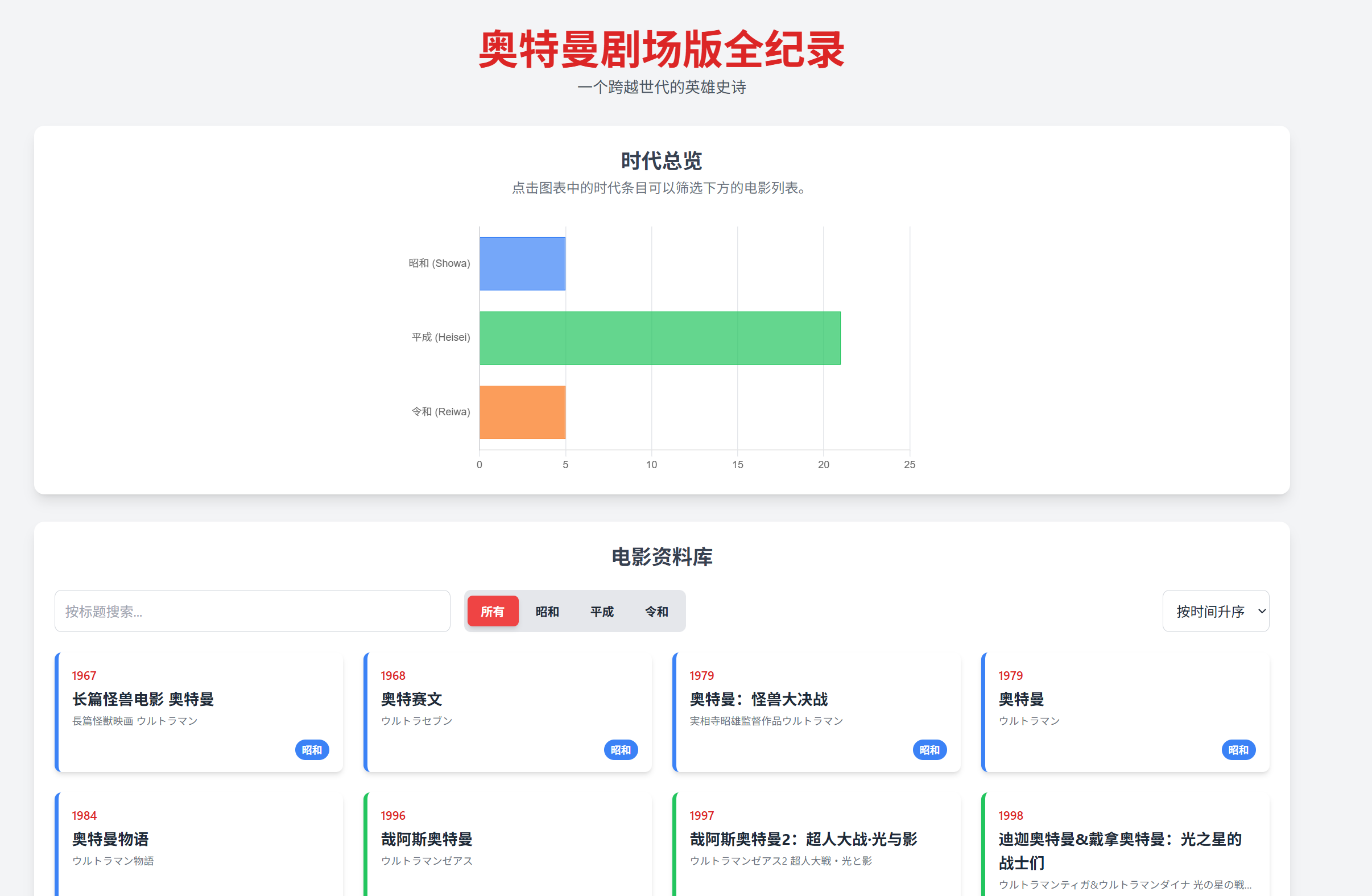
Task: Select the 所有 filter button
Action: point(492,611)
